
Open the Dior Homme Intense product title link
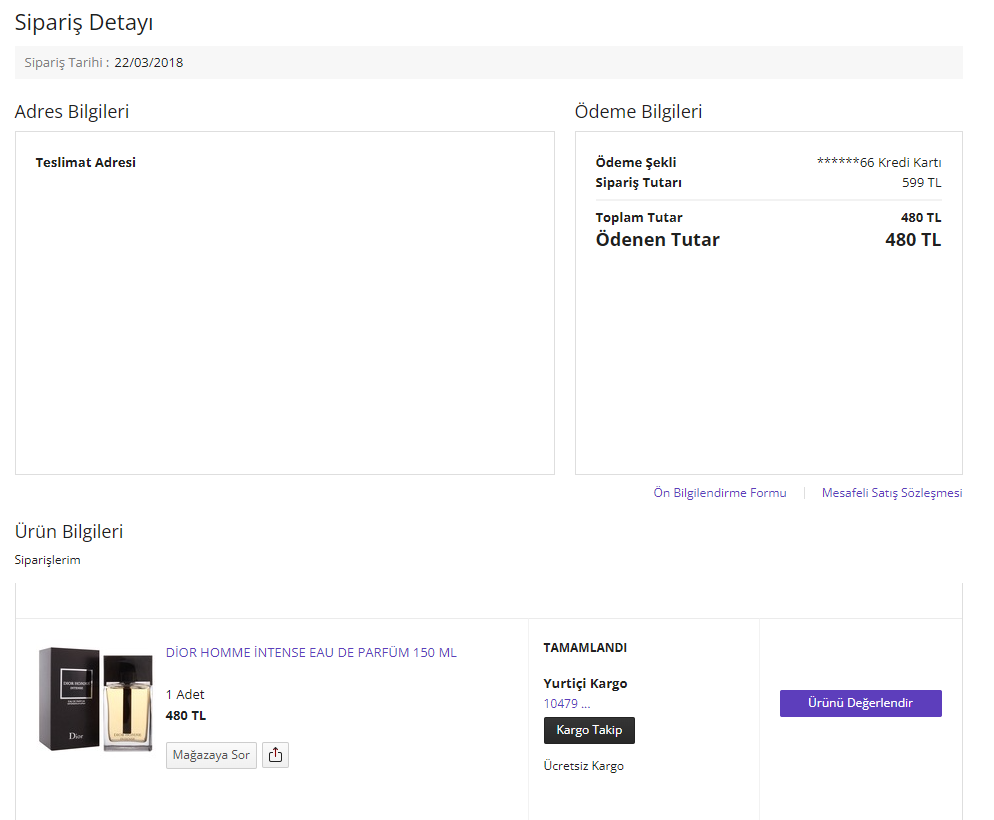coord(311,652)
